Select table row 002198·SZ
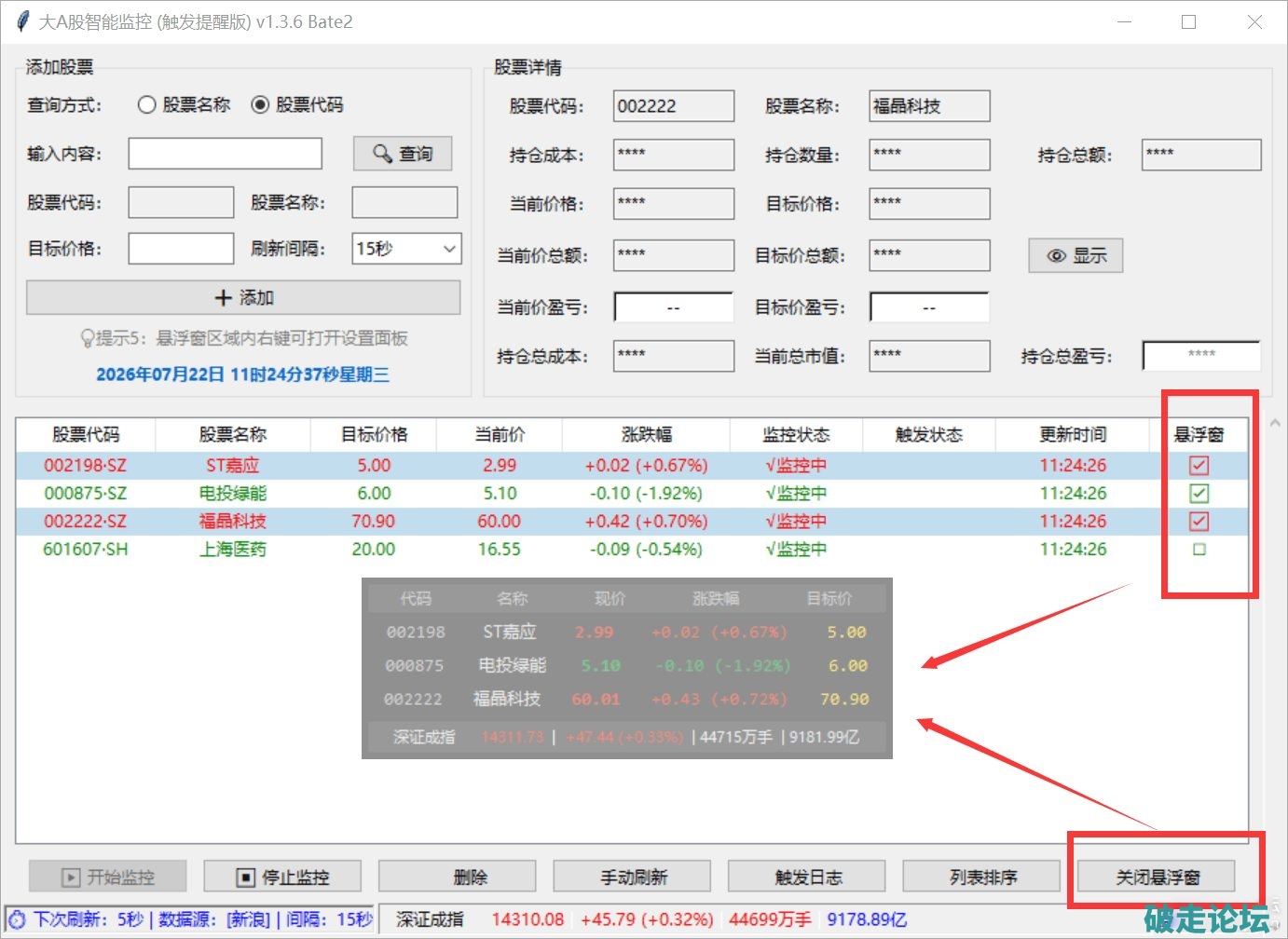 632,466
